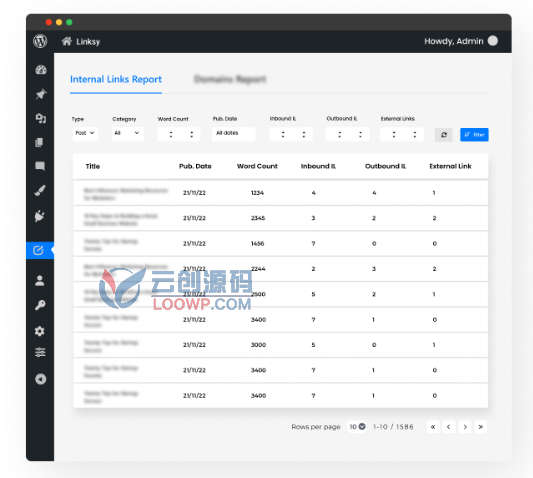
Task: Open the Rows per page dropdown
Action: pos(357,426)
